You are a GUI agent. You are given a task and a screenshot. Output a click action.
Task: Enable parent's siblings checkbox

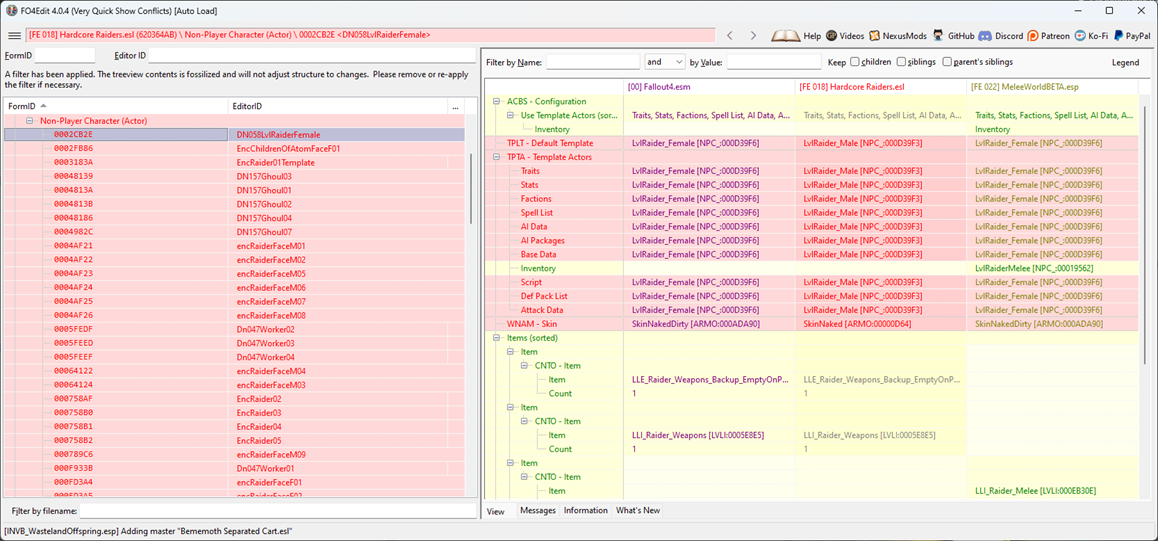click(947, 62)
